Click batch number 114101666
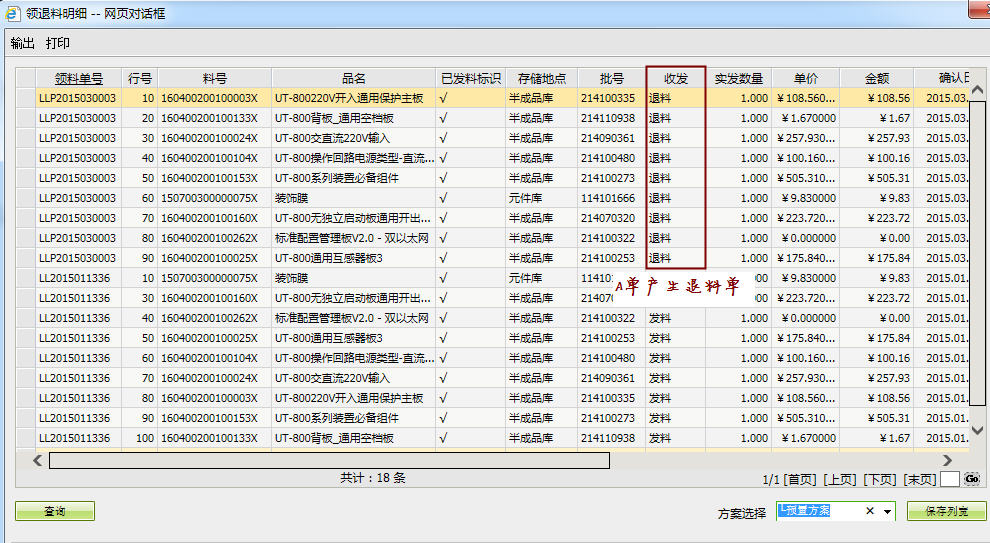 pos(608,198)
